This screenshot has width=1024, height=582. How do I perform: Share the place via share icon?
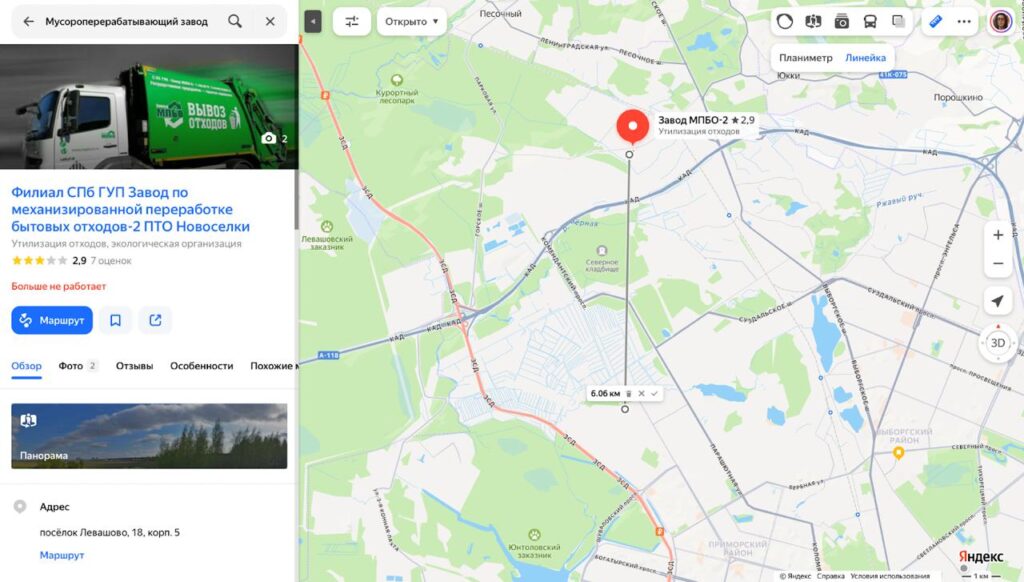click(155, 320)
